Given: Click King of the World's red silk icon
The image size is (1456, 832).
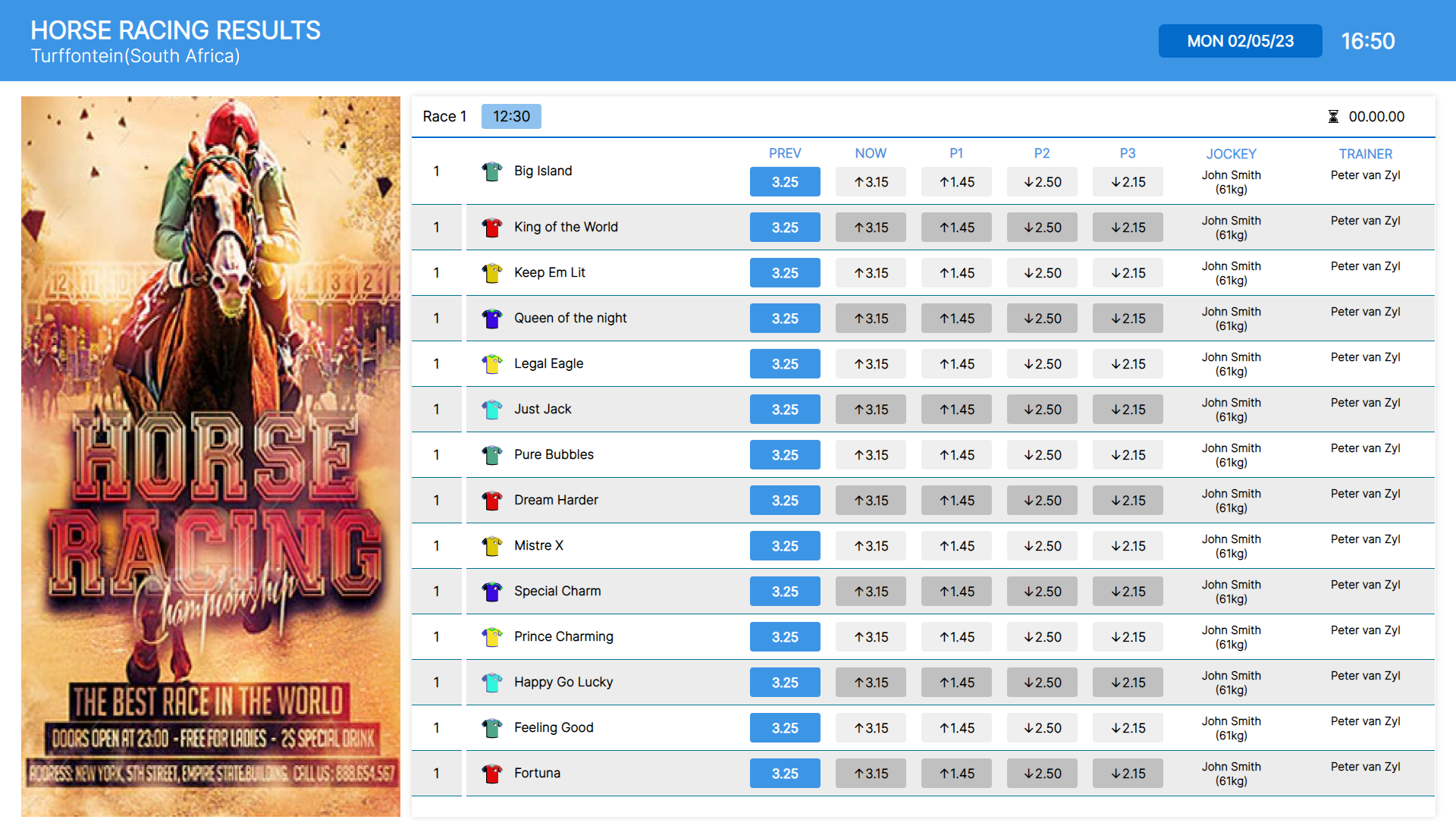Looking at the screenshot, I should [492, 228].
